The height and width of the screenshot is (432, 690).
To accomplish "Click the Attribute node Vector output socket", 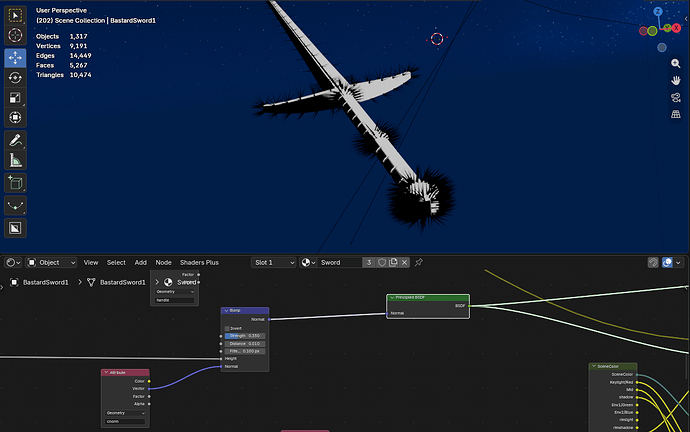I will 149,389.
